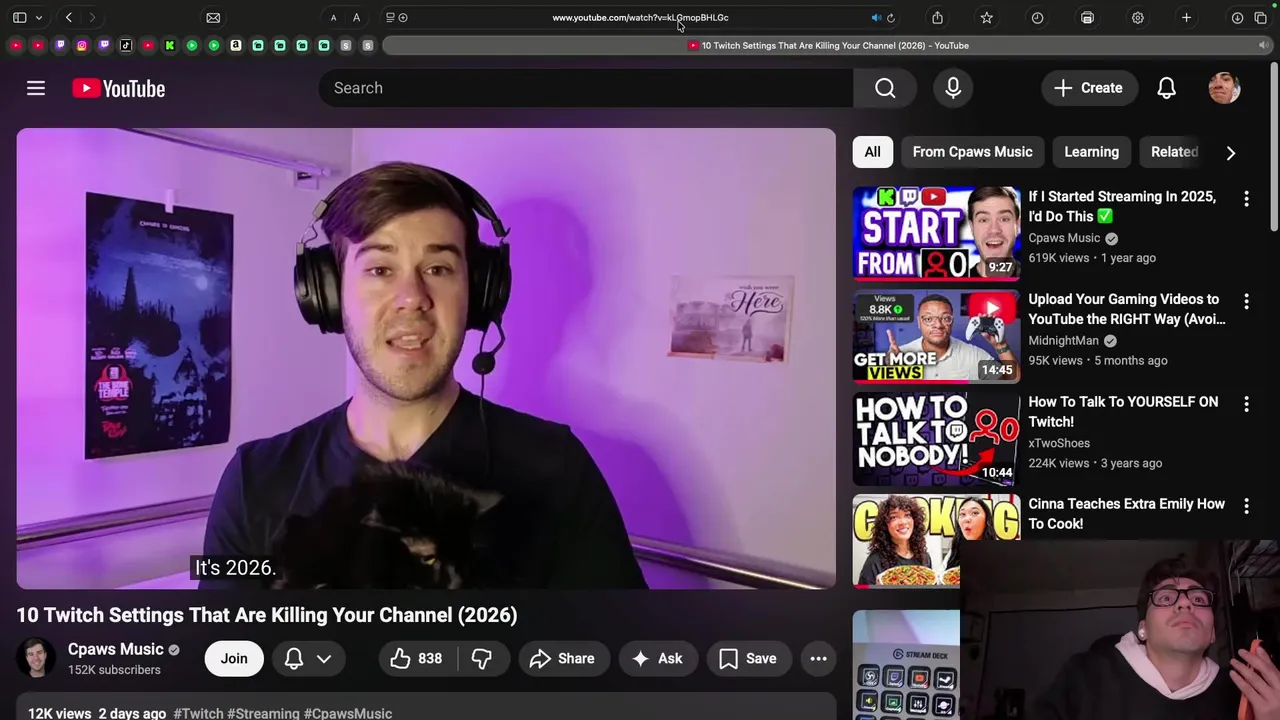
Task: Click the YouTube search field
Action: [x=586, y=88]
